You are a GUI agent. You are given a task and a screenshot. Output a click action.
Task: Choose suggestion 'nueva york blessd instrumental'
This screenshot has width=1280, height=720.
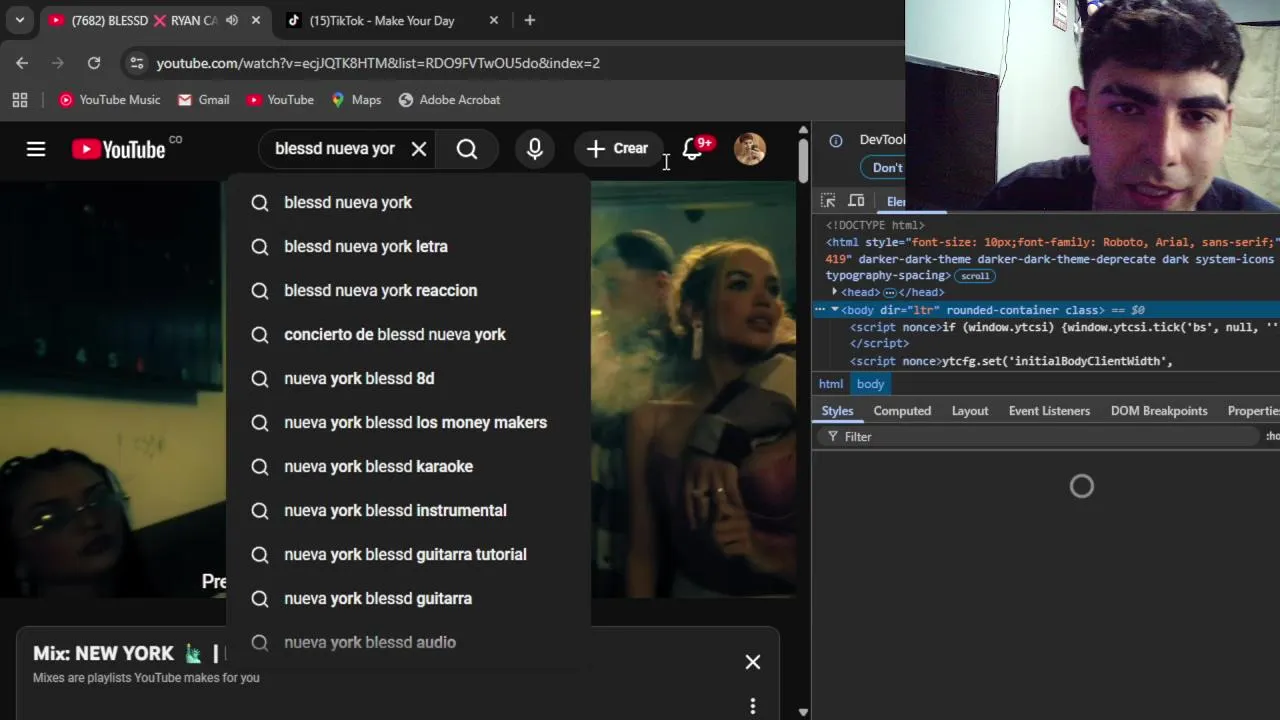click(x=409, y=510)
